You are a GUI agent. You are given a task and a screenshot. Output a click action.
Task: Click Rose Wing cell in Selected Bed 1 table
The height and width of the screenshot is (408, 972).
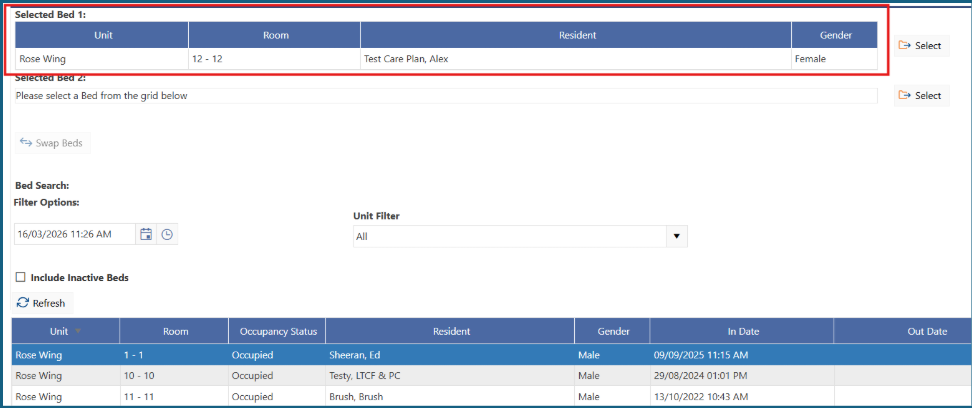pyautogui.click(x=102, y=59)
